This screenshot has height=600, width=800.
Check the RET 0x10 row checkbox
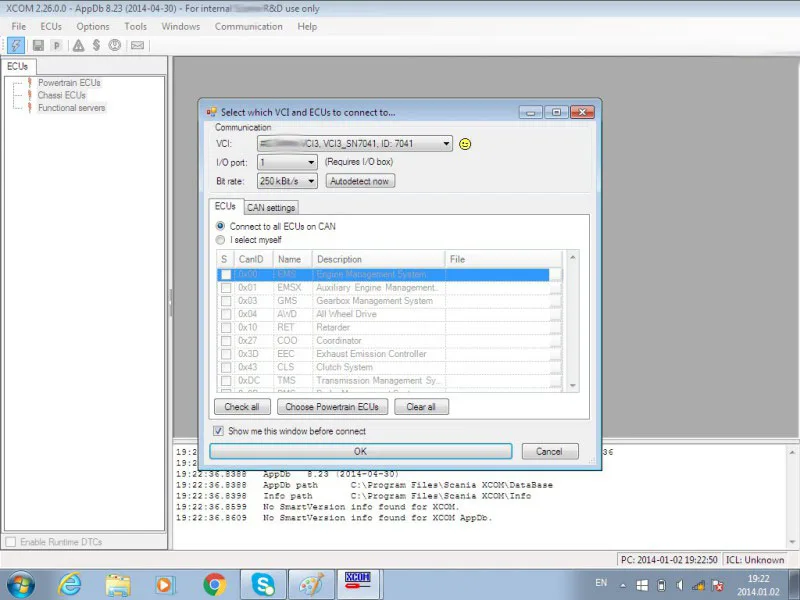click(226, 328)
